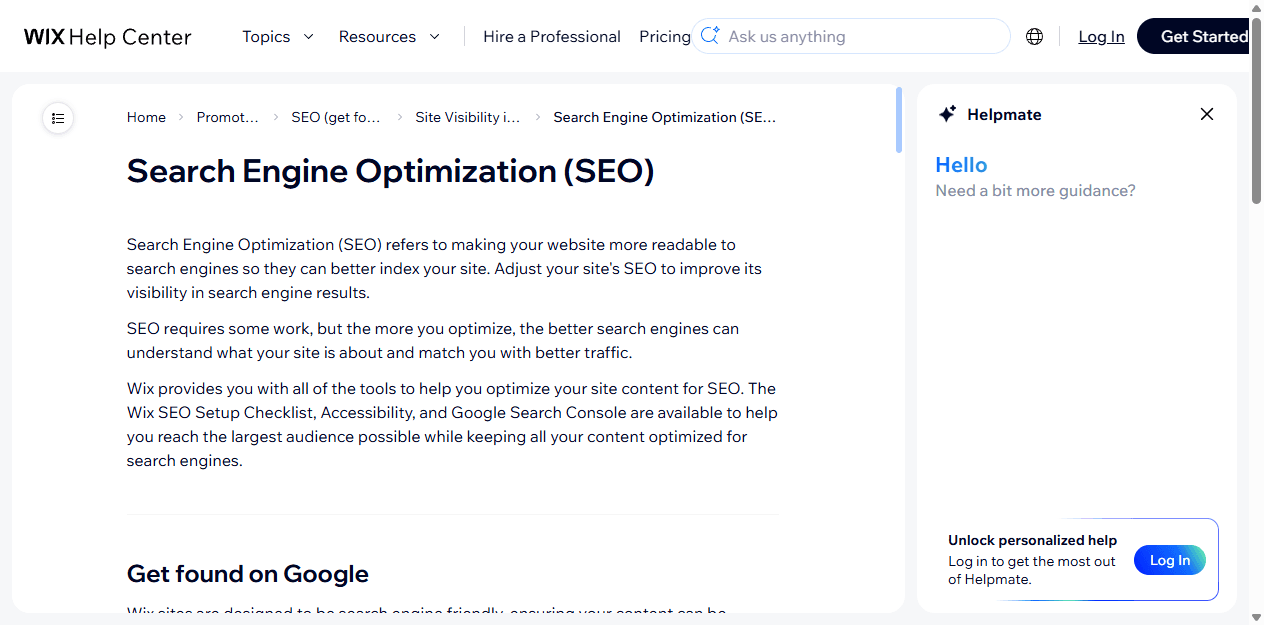Click the article scrollbar thumb

[899, 120]
